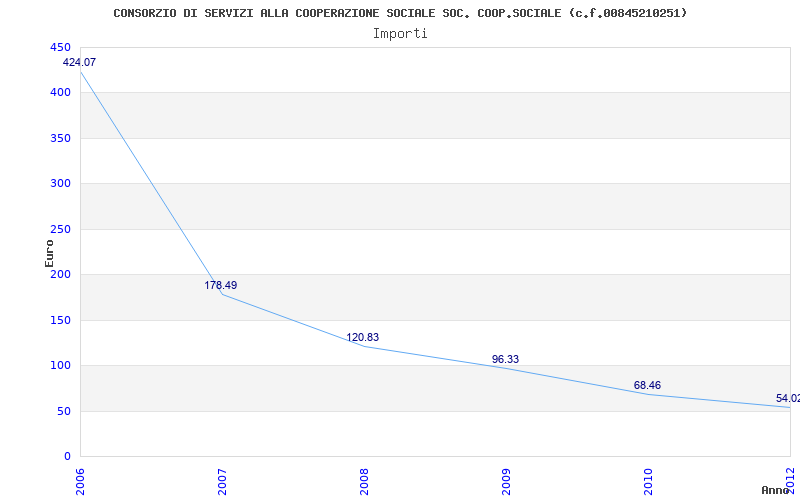The height and width of the screenshot is (500, 800).
Task: Click the 350 y-axis tick label
Action: pyautogui.click(x=60, y=138)
